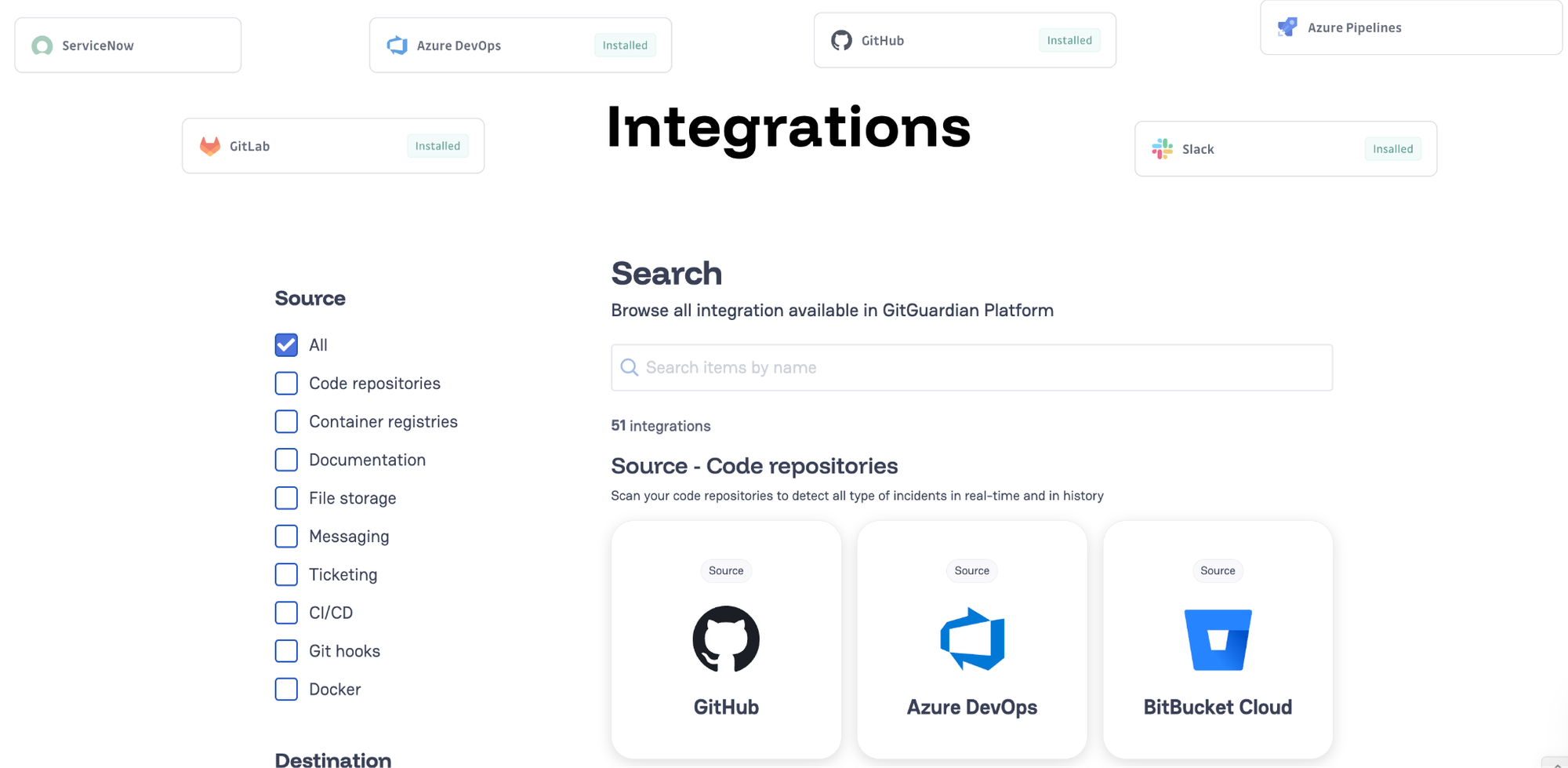Click the magnifier icon in search field

[629, 367]
